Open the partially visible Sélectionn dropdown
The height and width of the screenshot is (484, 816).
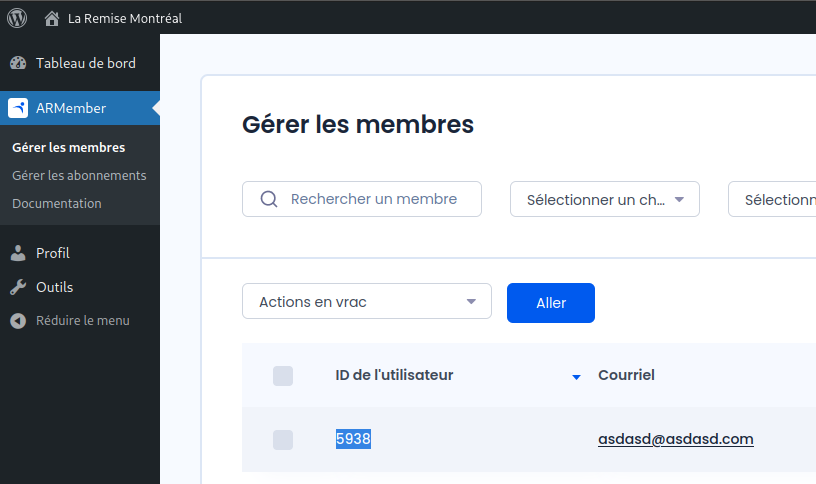click(772, 199)
